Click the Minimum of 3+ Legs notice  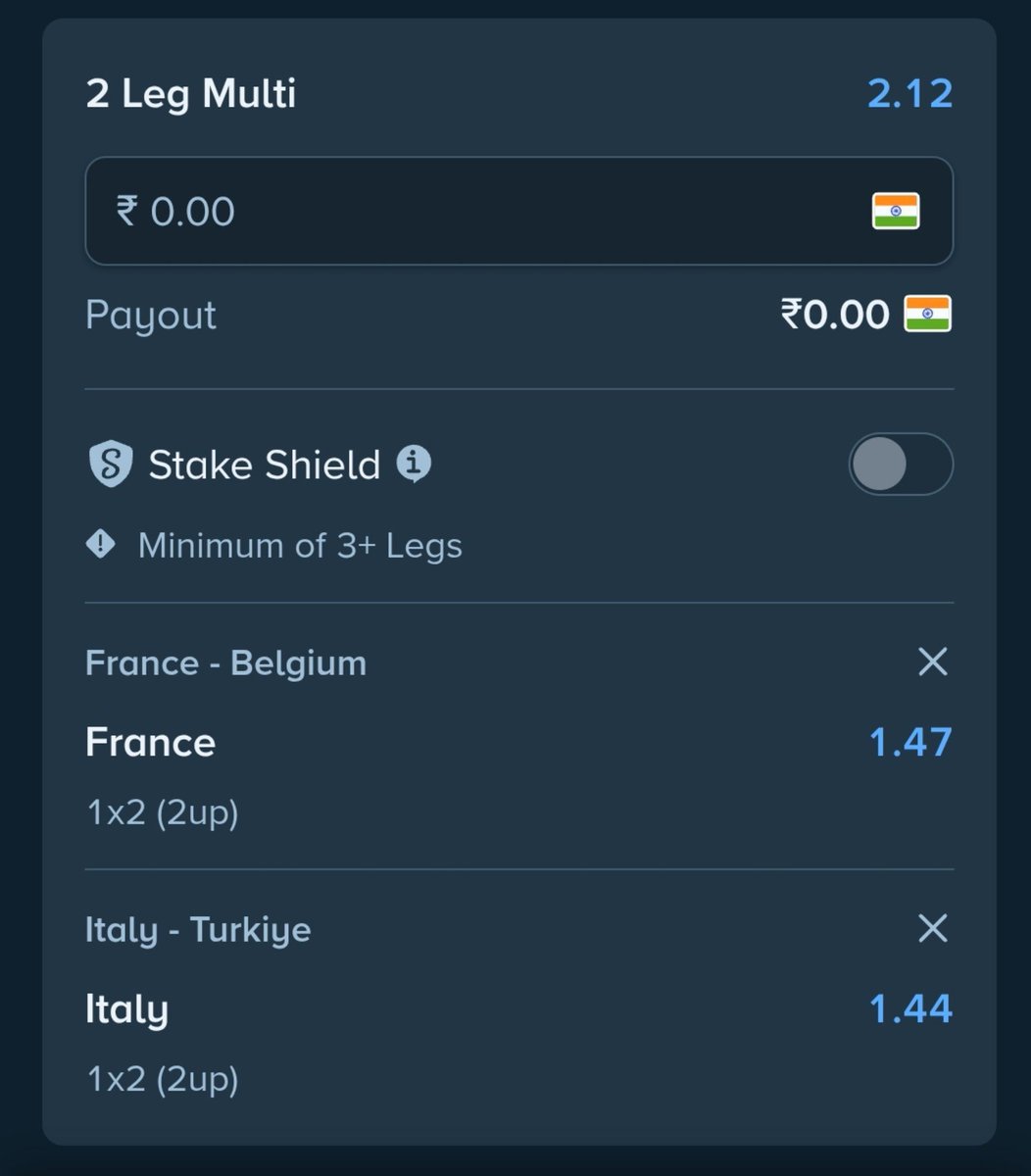pos(300,545)
